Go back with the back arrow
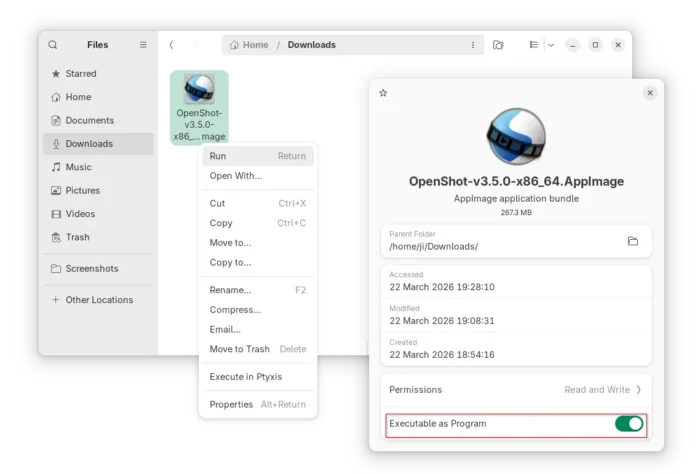The image size is (700, 474). point(171,45)
